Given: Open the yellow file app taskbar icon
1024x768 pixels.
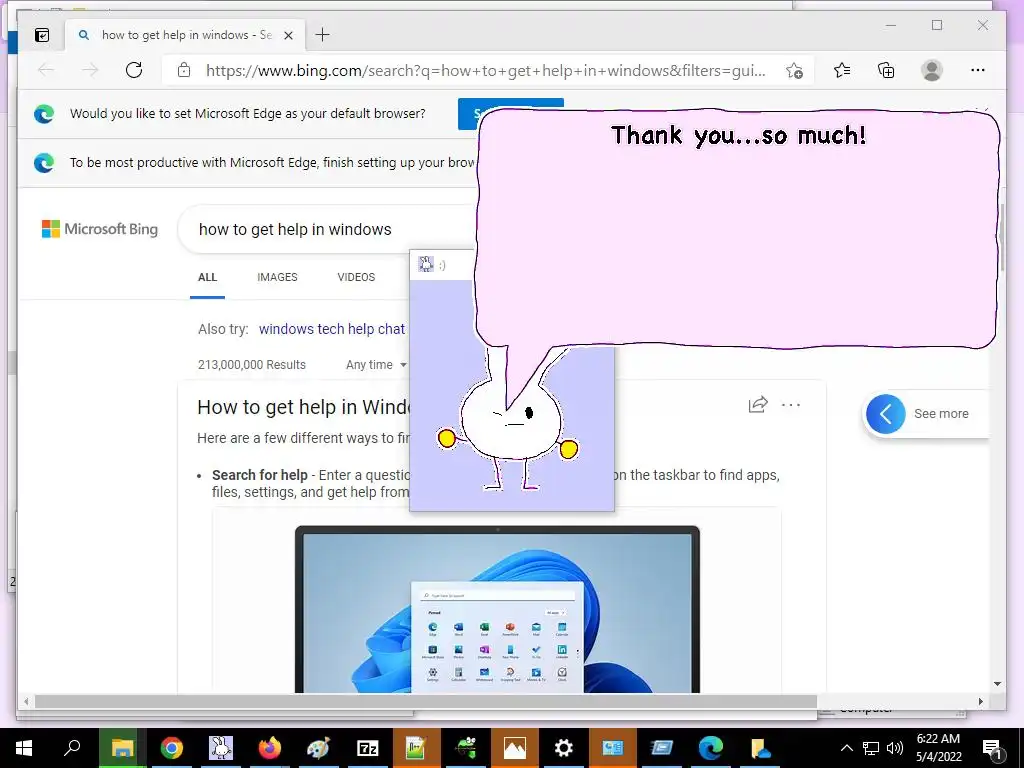Looking at the screenshot, I should (x=759, y=748).
